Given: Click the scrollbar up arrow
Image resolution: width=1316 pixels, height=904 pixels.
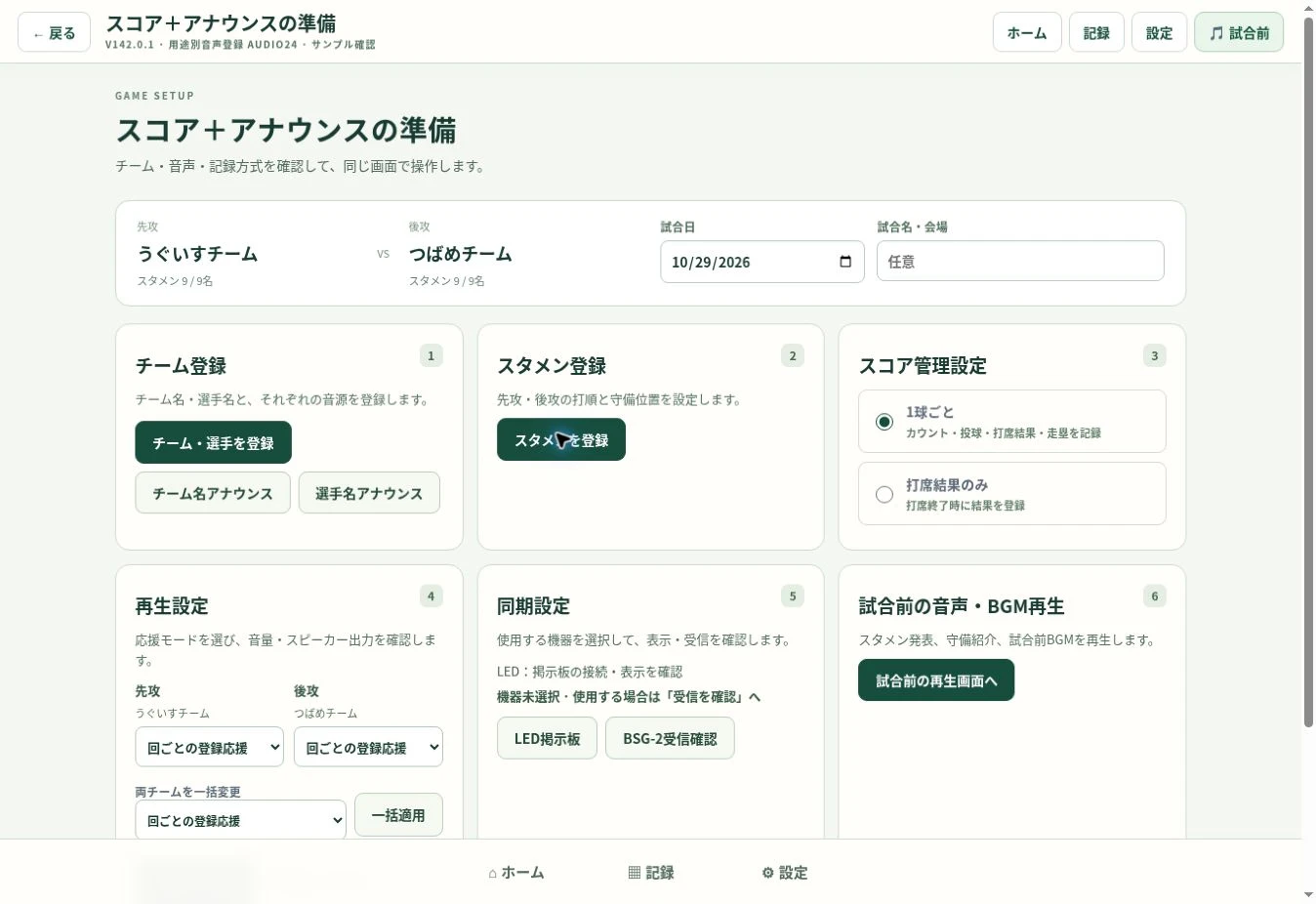Looking at the screenshot, I should [x=1308, y=8].
